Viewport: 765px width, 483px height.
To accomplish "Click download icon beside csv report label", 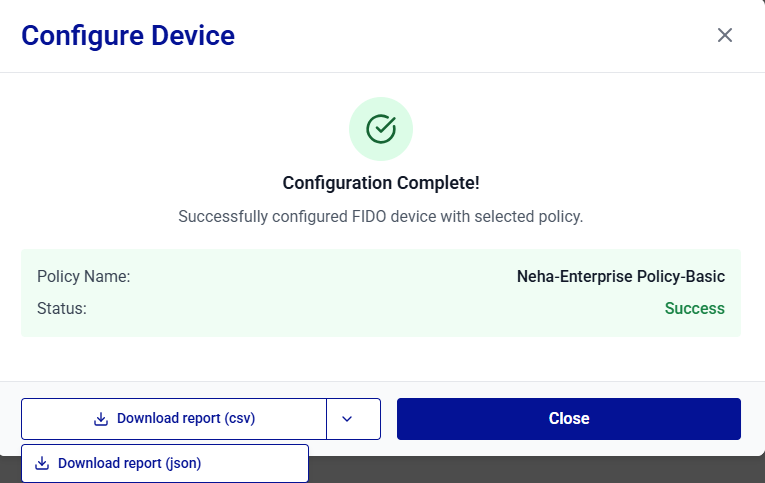I will coord(101,419).
